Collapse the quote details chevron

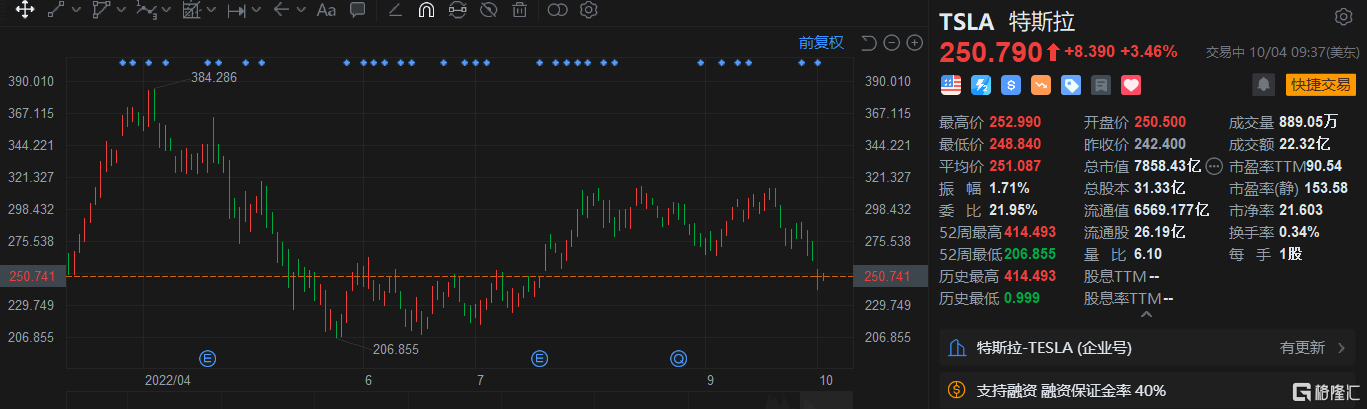coord(1147,314)
